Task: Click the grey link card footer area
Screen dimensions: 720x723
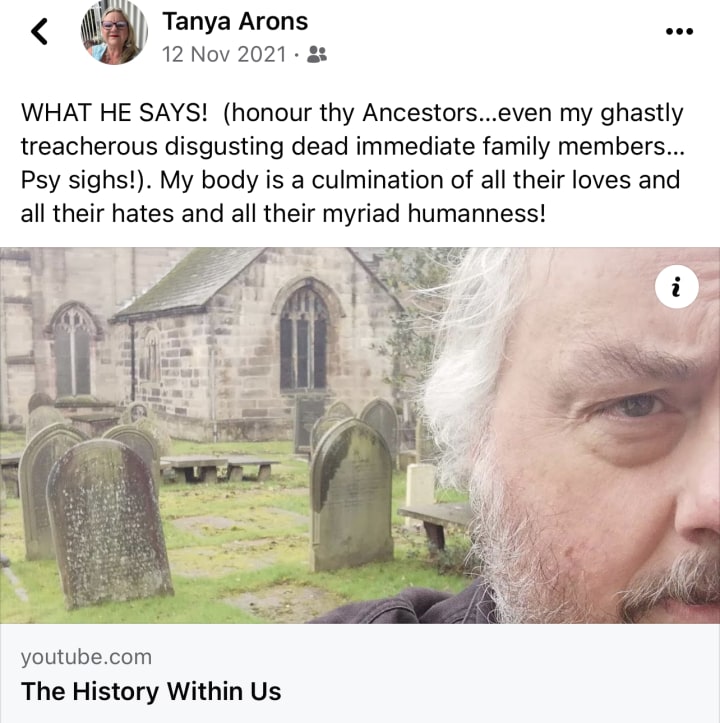Action: [x=360, y=673]
